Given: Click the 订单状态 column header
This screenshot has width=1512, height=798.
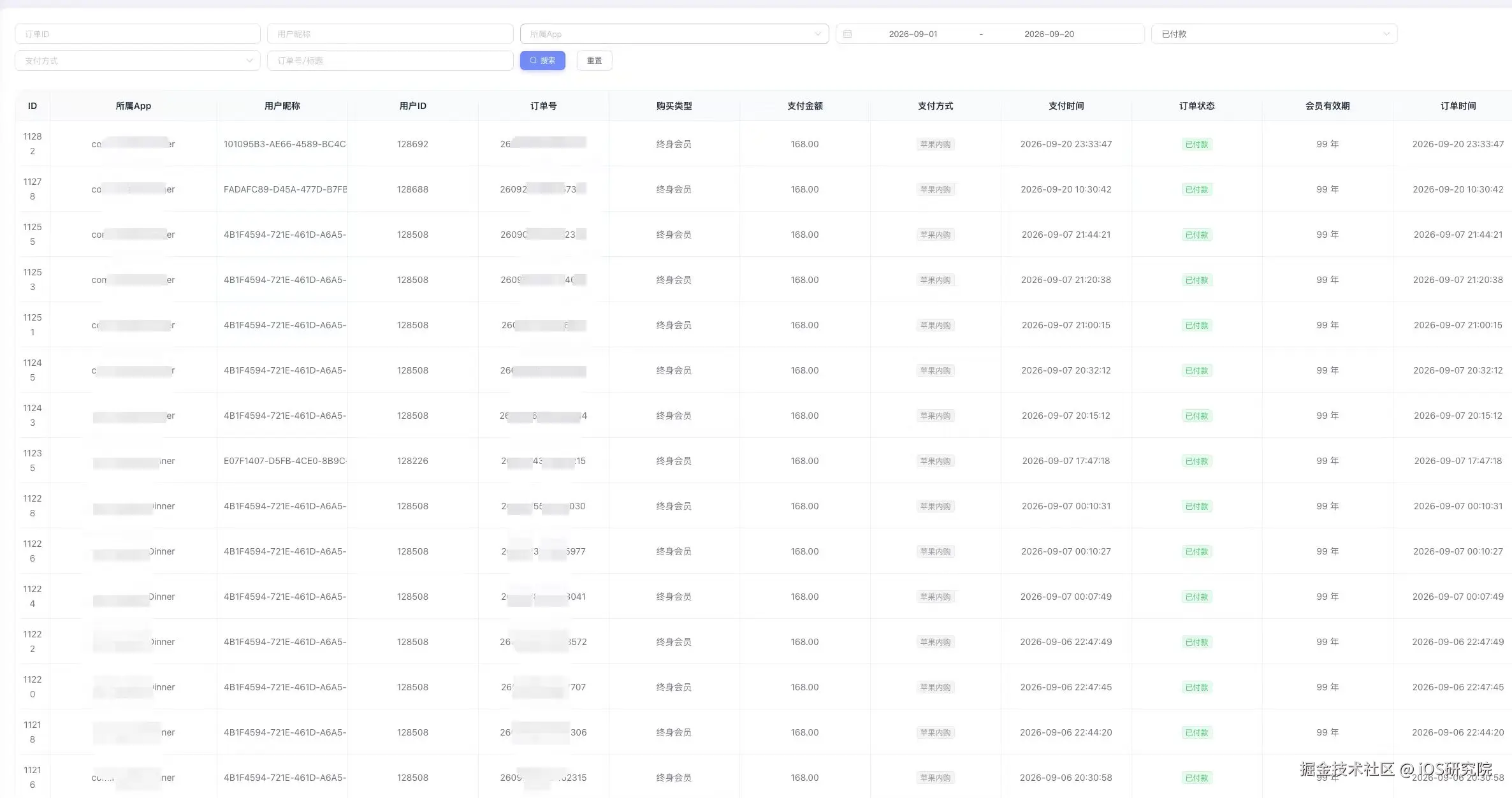Looking at the screenshot, I should click(1196, 106).
